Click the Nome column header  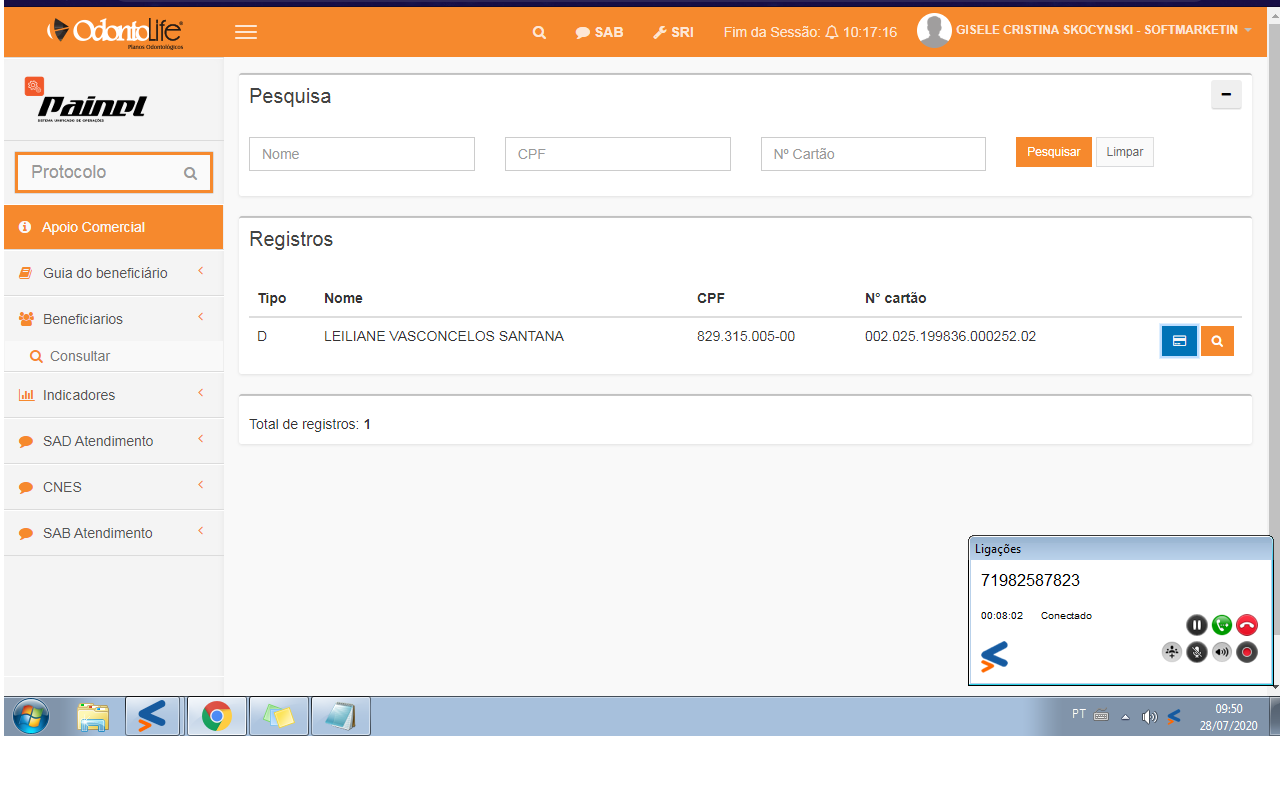point(343,298)
